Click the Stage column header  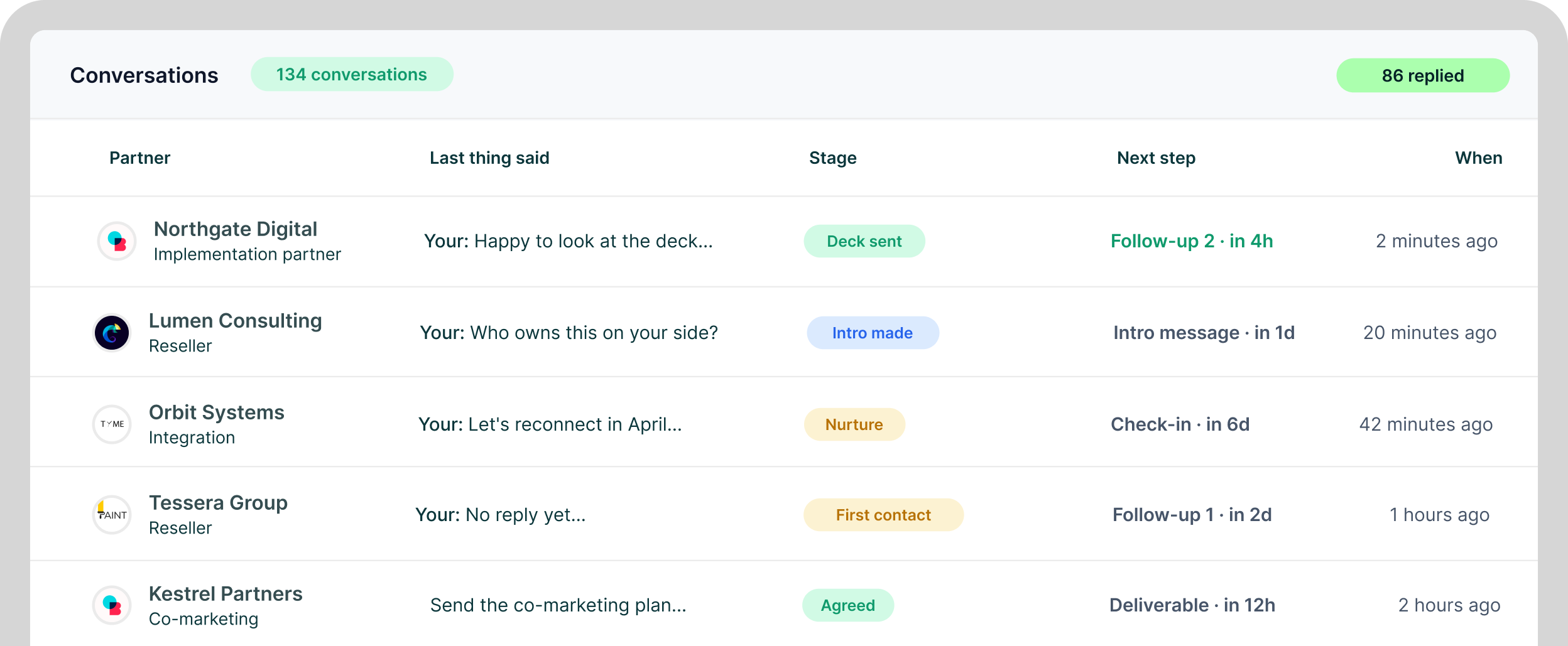click(833, 158)
